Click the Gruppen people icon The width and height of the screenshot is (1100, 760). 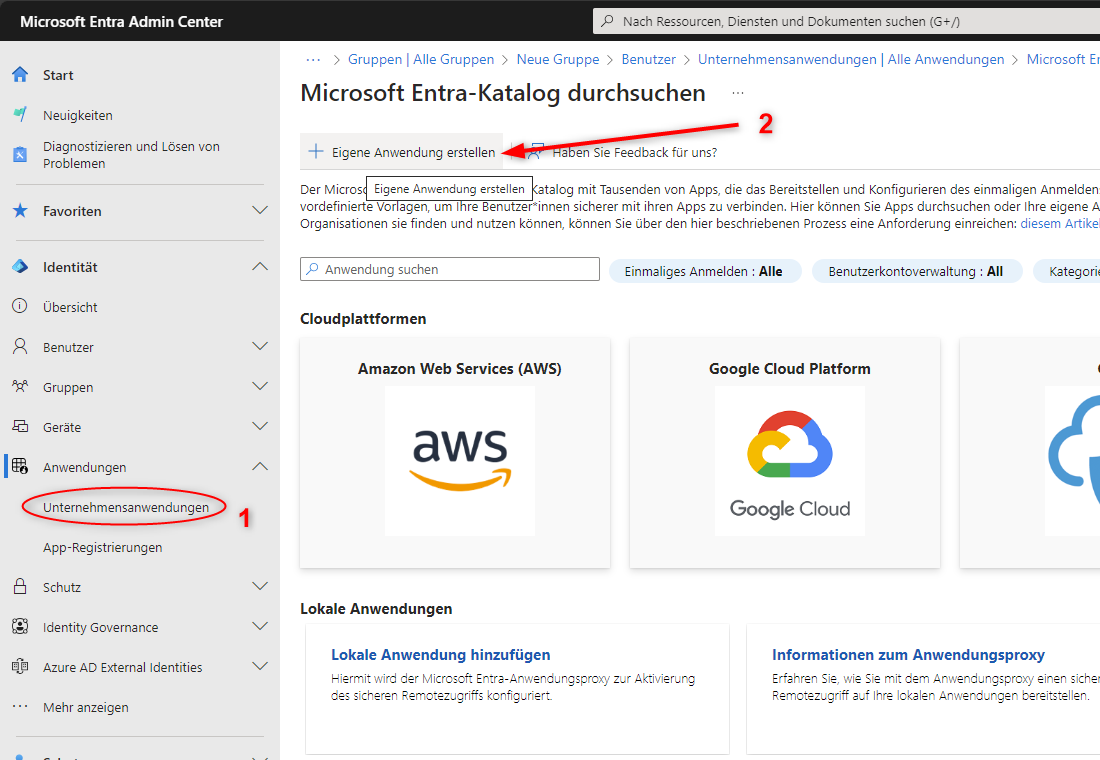[20, 387]
